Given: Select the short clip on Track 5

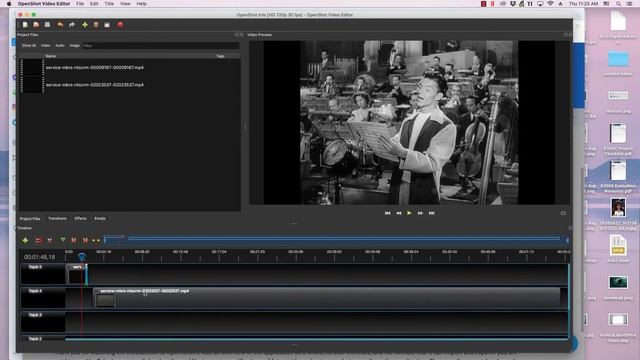Looking at the screenshot, I should (x=77, y=274).
